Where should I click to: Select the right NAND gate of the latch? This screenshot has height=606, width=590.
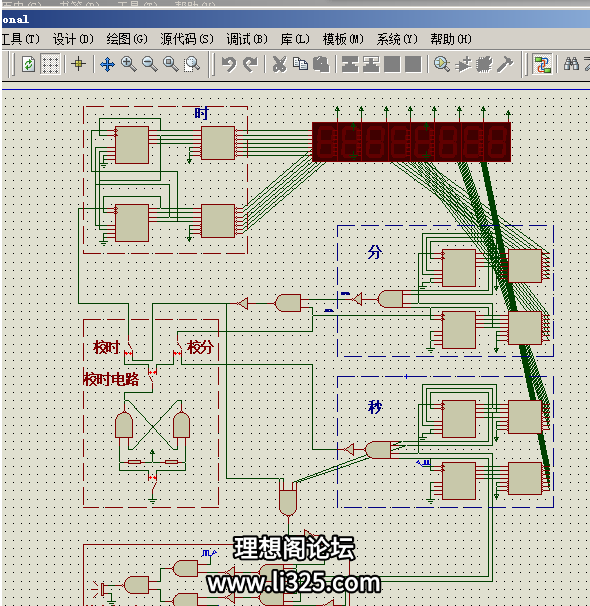181,425
